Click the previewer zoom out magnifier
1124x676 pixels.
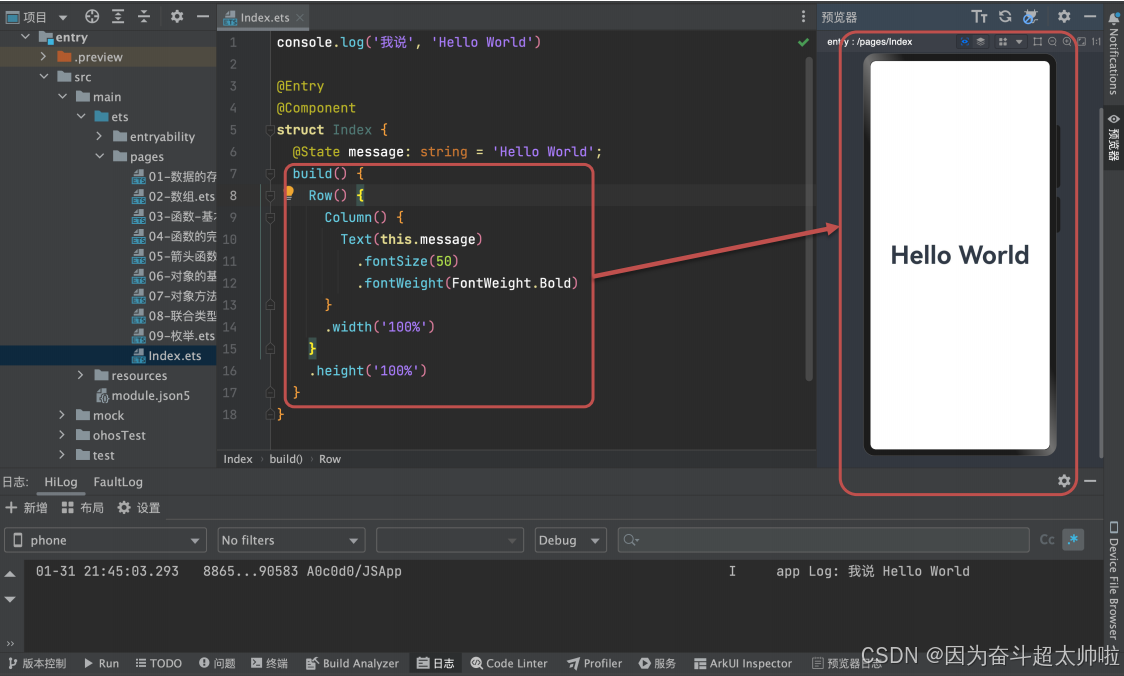click(1052, 42)
